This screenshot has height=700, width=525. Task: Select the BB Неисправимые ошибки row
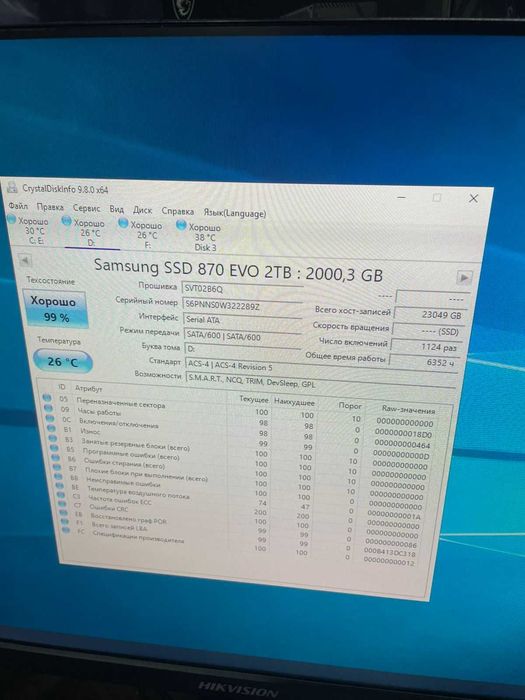click(239, 491)
